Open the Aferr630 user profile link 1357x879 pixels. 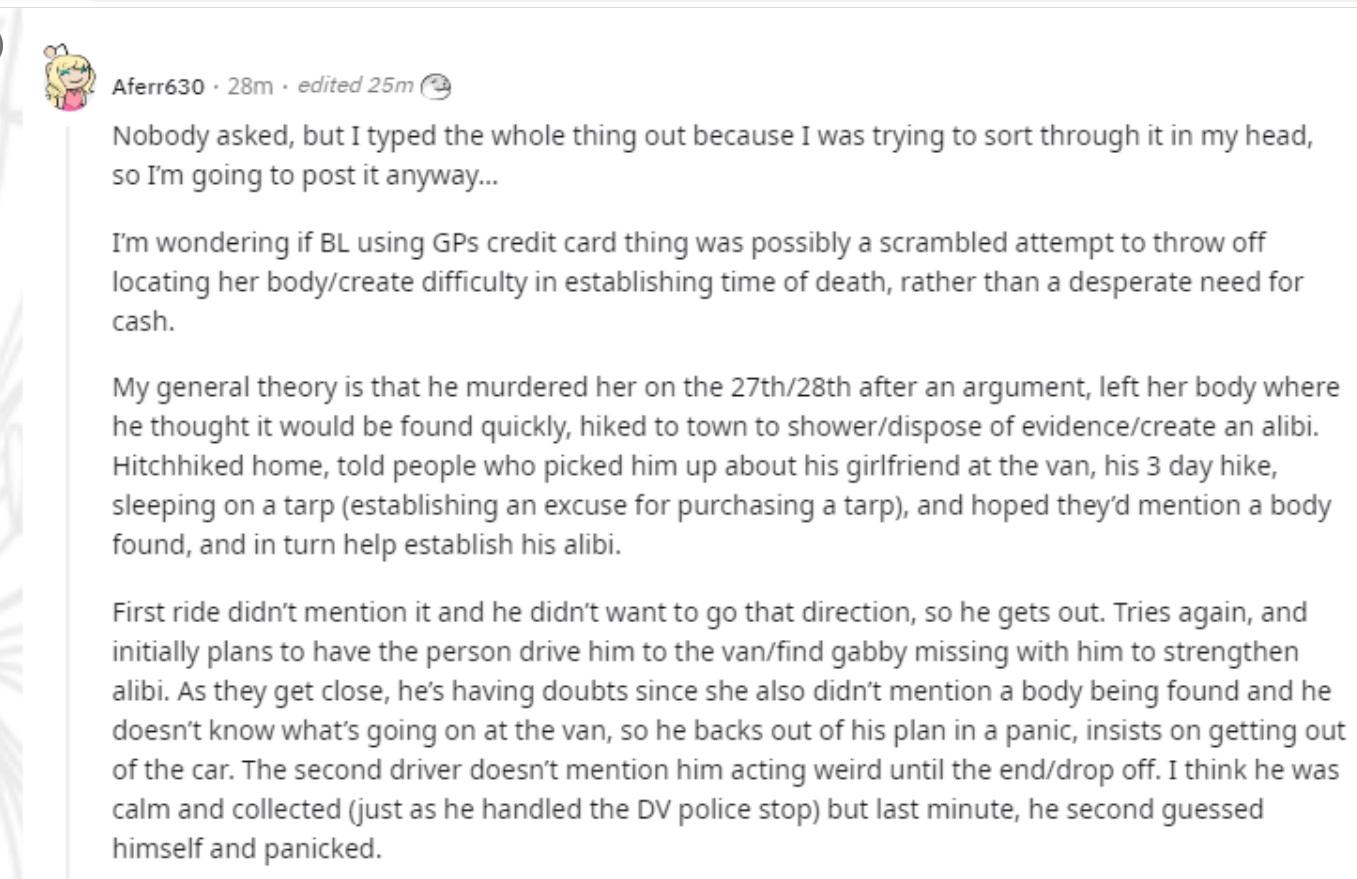(x=158, y=87)
